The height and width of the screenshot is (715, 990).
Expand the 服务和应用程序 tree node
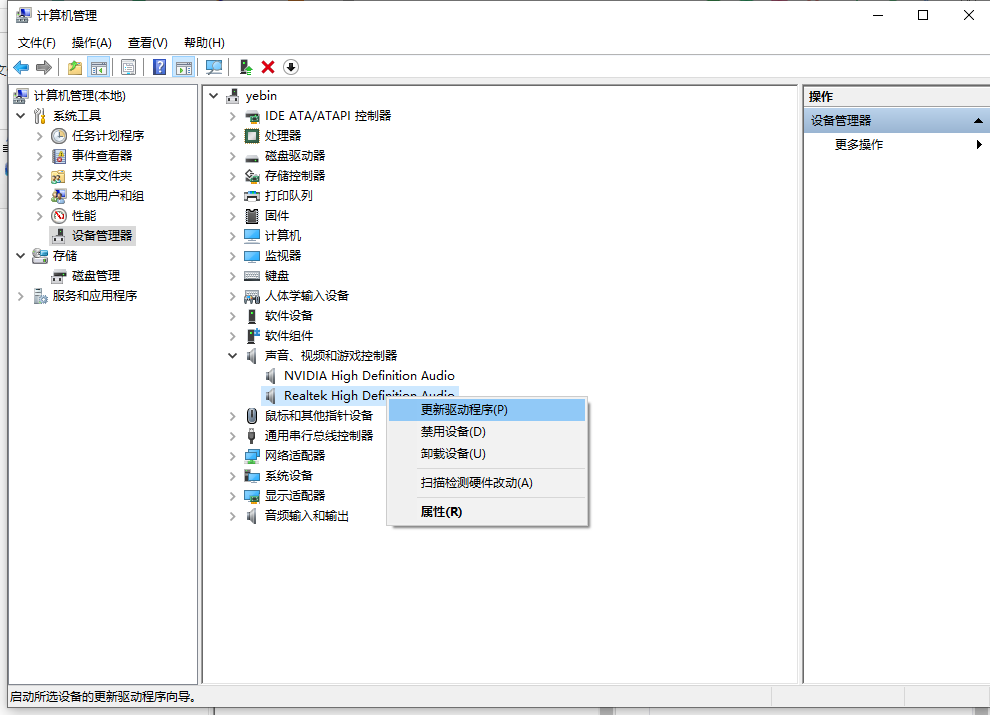[21, 296]
